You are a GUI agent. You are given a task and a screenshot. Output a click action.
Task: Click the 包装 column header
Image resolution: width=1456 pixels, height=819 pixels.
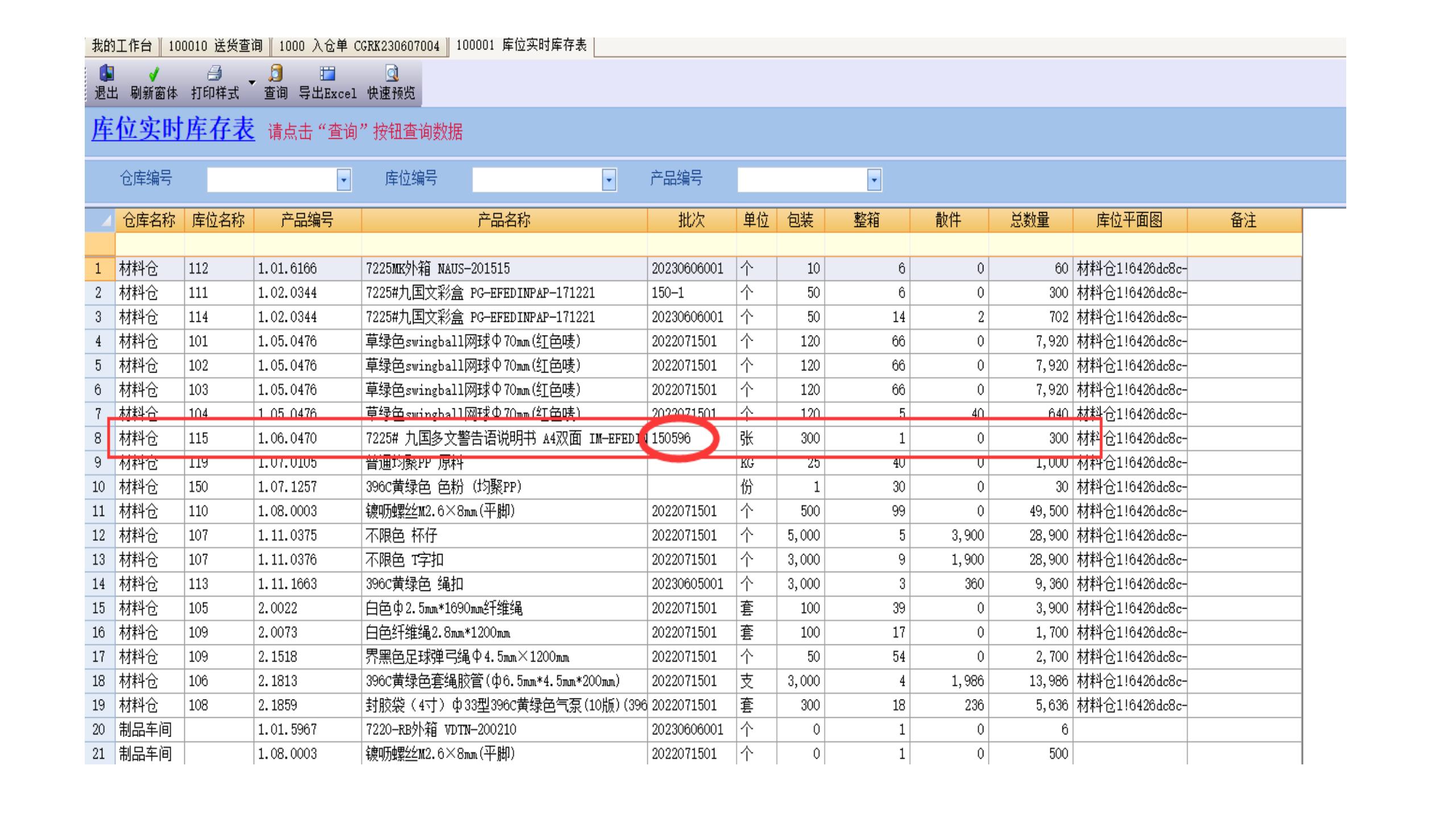coord(800,220)
